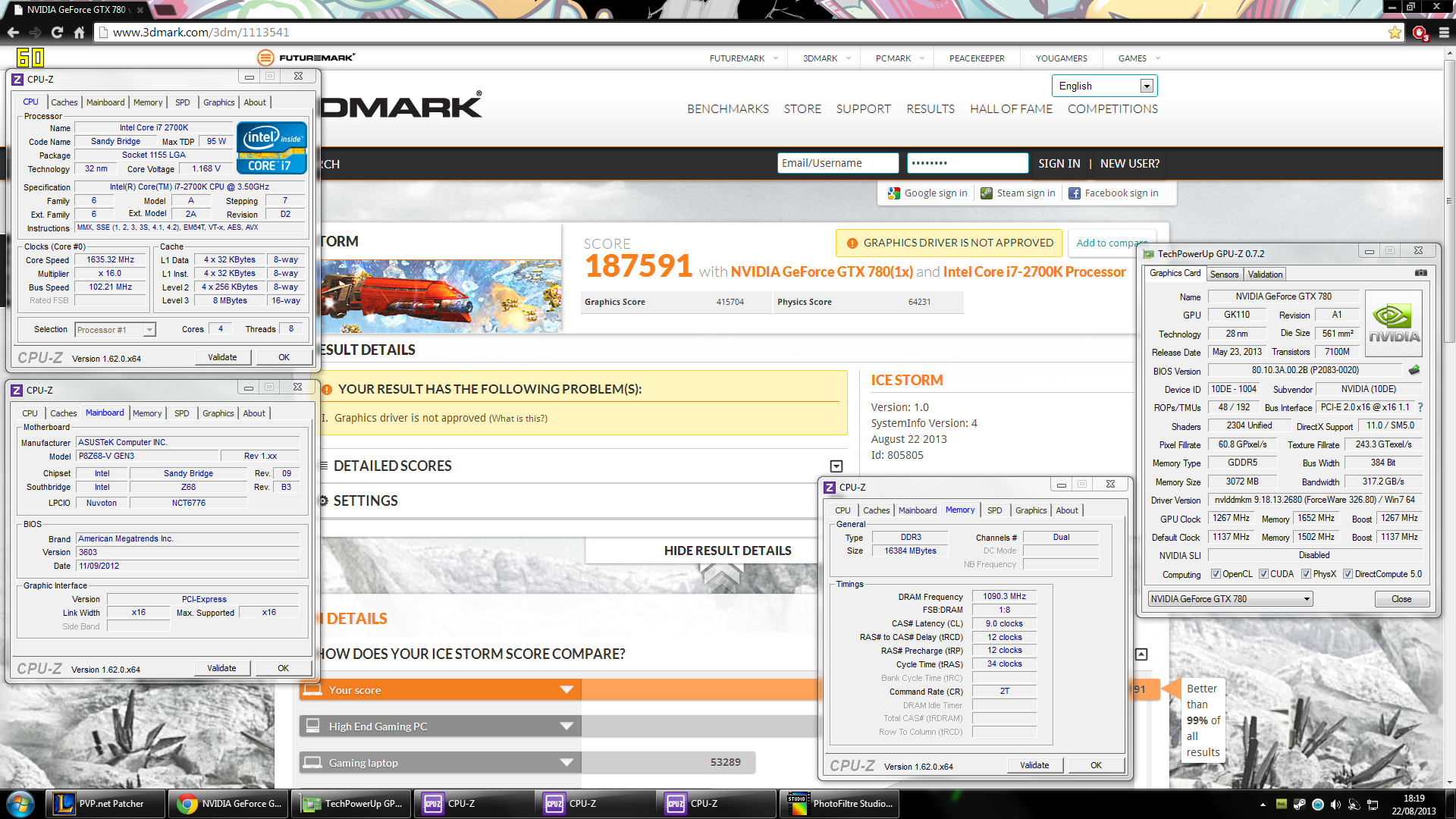The width and height of the screenshot is (1456, 819).
Task: Open the BENCHMARKS menu item
Action: pos(728,109)
